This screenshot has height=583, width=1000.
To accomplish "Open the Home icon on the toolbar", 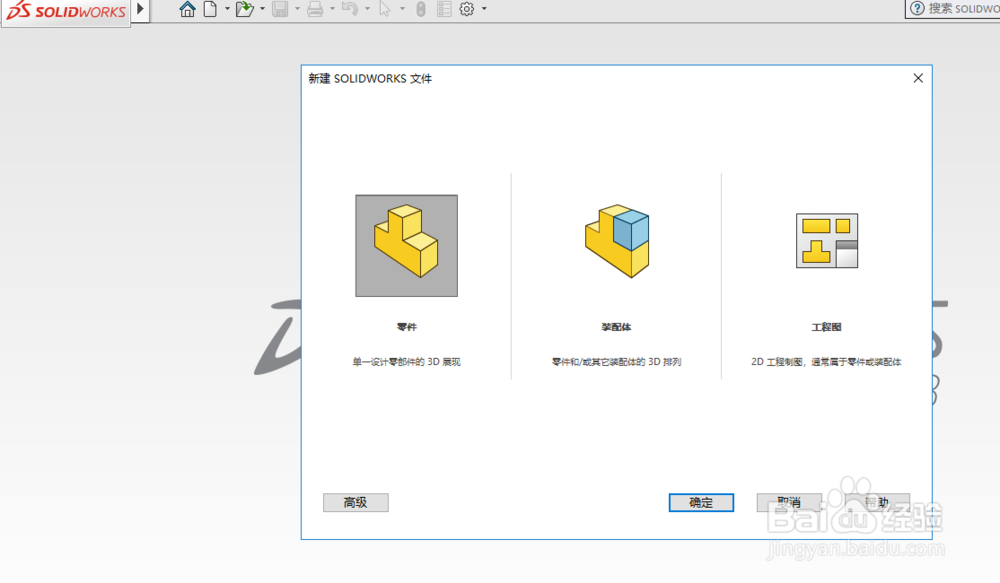I will click(x=187, y=9).
